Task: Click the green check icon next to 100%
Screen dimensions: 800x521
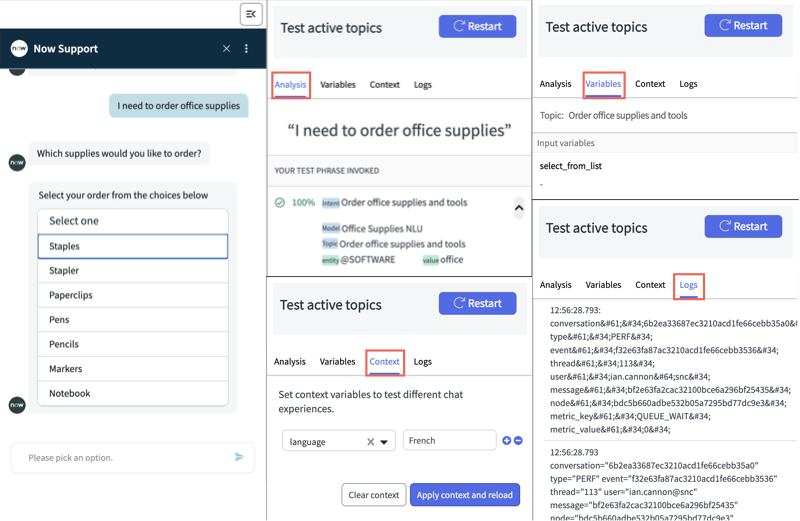Action: click(280, 203)
